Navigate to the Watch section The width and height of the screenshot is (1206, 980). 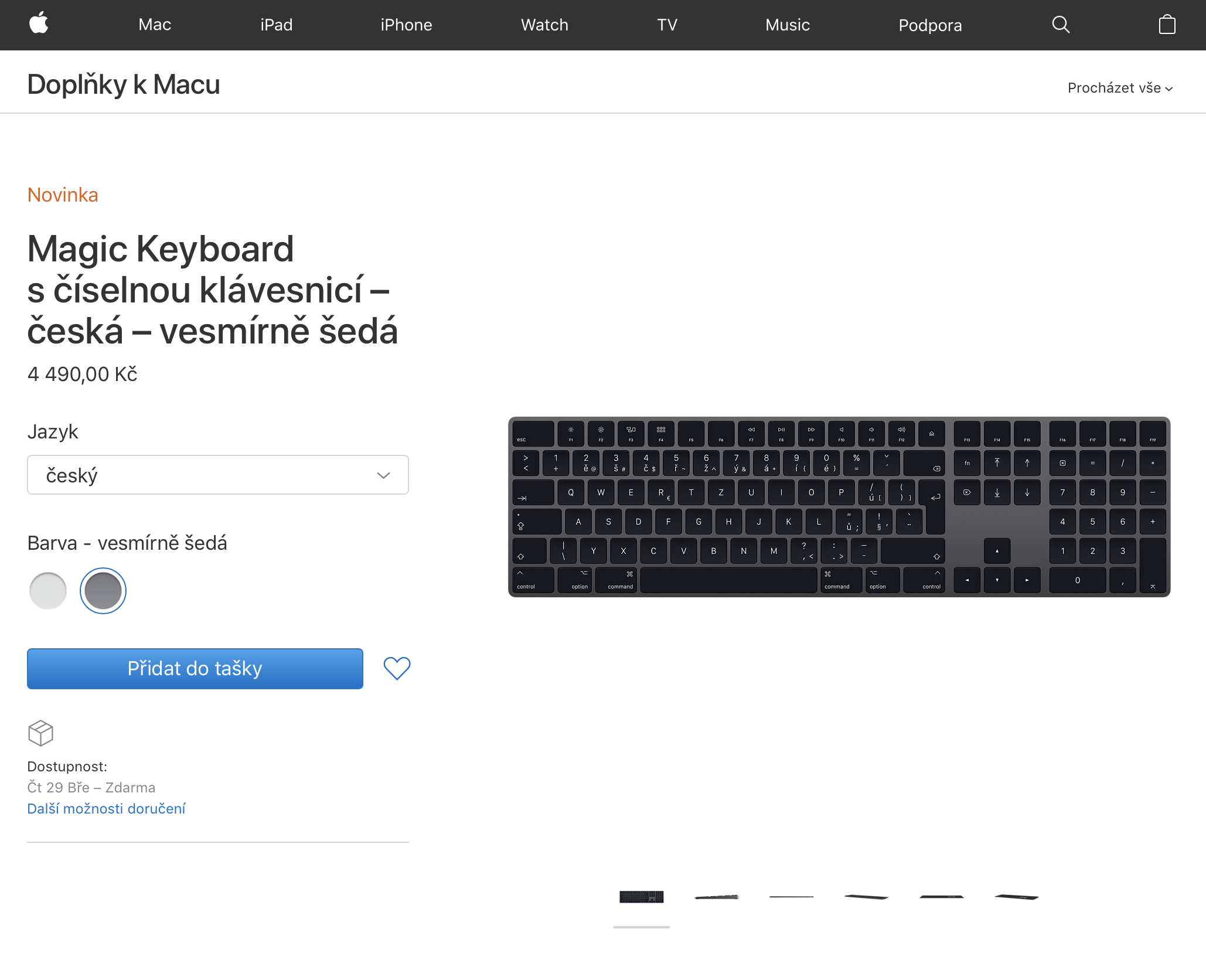coord(544,25)
